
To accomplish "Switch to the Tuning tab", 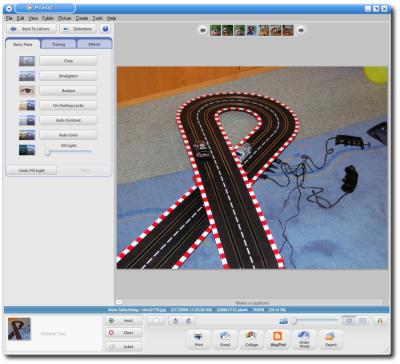I will pos(59,44).
